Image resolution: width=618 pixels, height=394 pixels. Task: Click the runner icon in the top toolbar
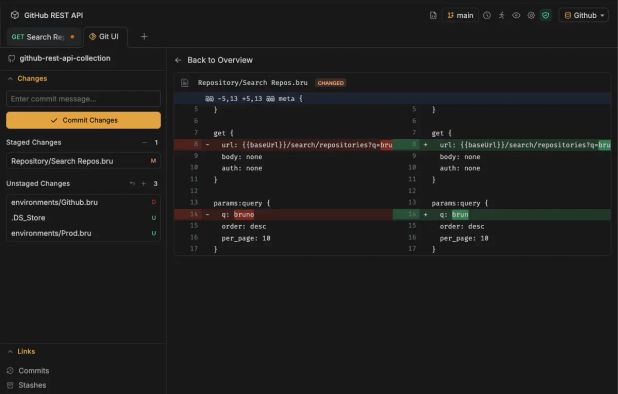pyautogui.click(x=501, y=15)
